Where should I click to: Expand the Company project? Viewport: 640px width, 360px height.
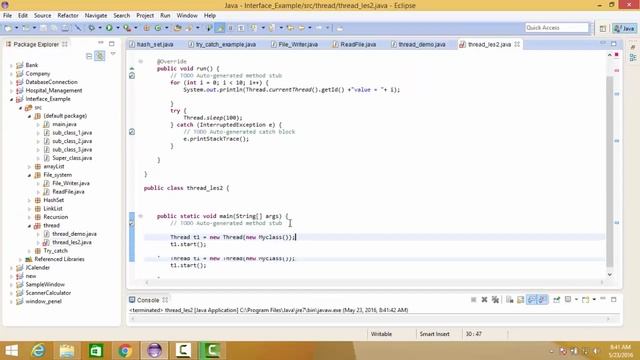click(11, 73)
